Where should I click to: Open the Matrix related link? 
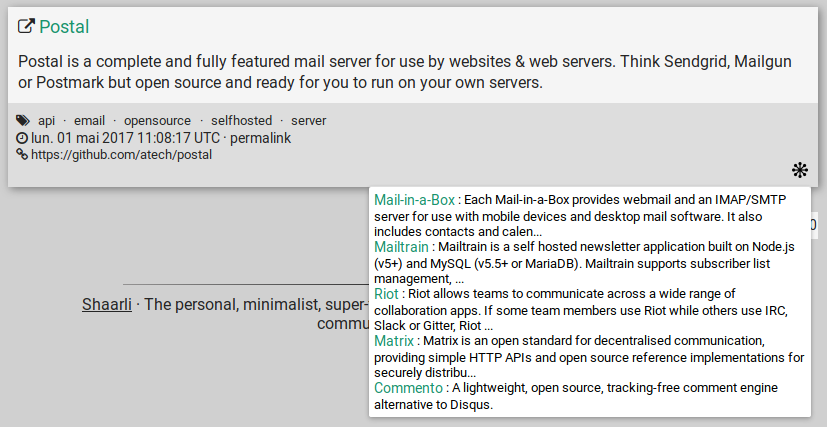(x=394, y=341)
